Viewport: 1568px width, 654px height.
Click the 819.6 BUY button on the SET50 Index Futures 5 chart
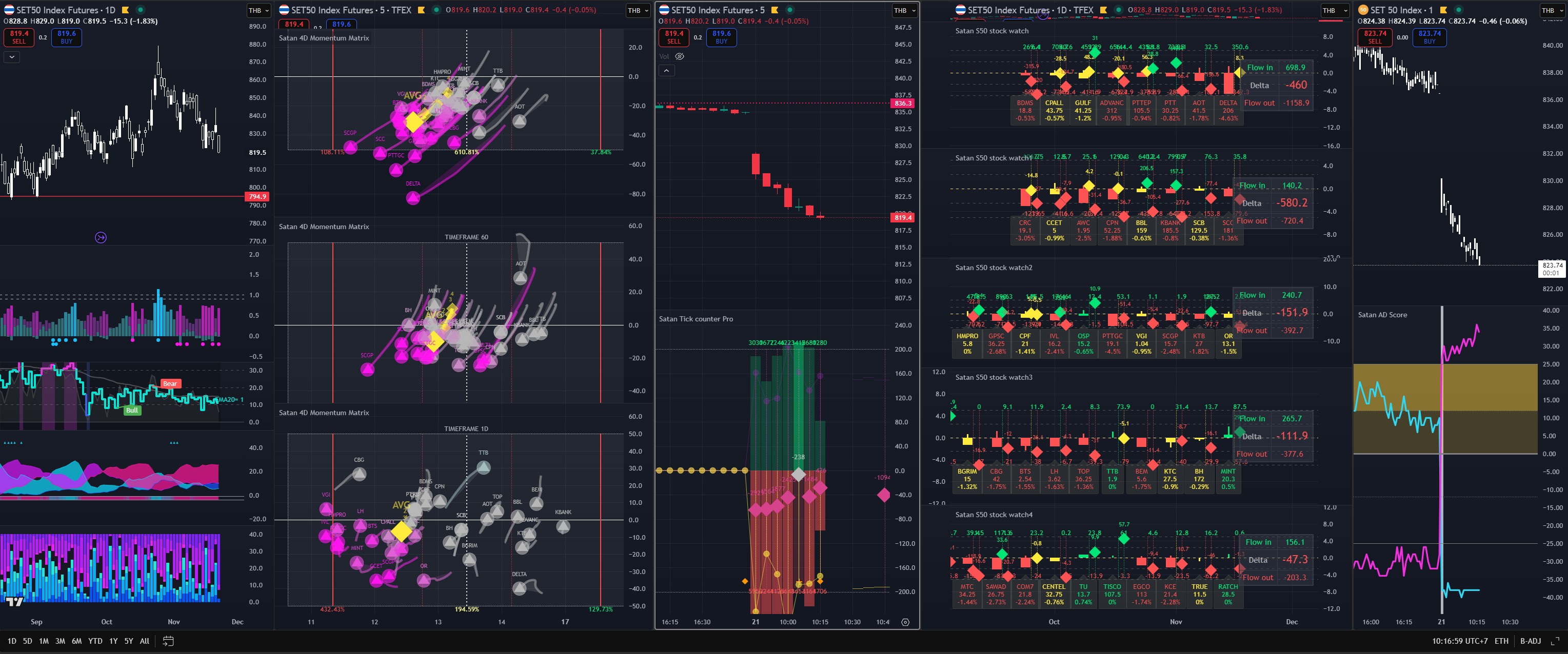point(721,37)
